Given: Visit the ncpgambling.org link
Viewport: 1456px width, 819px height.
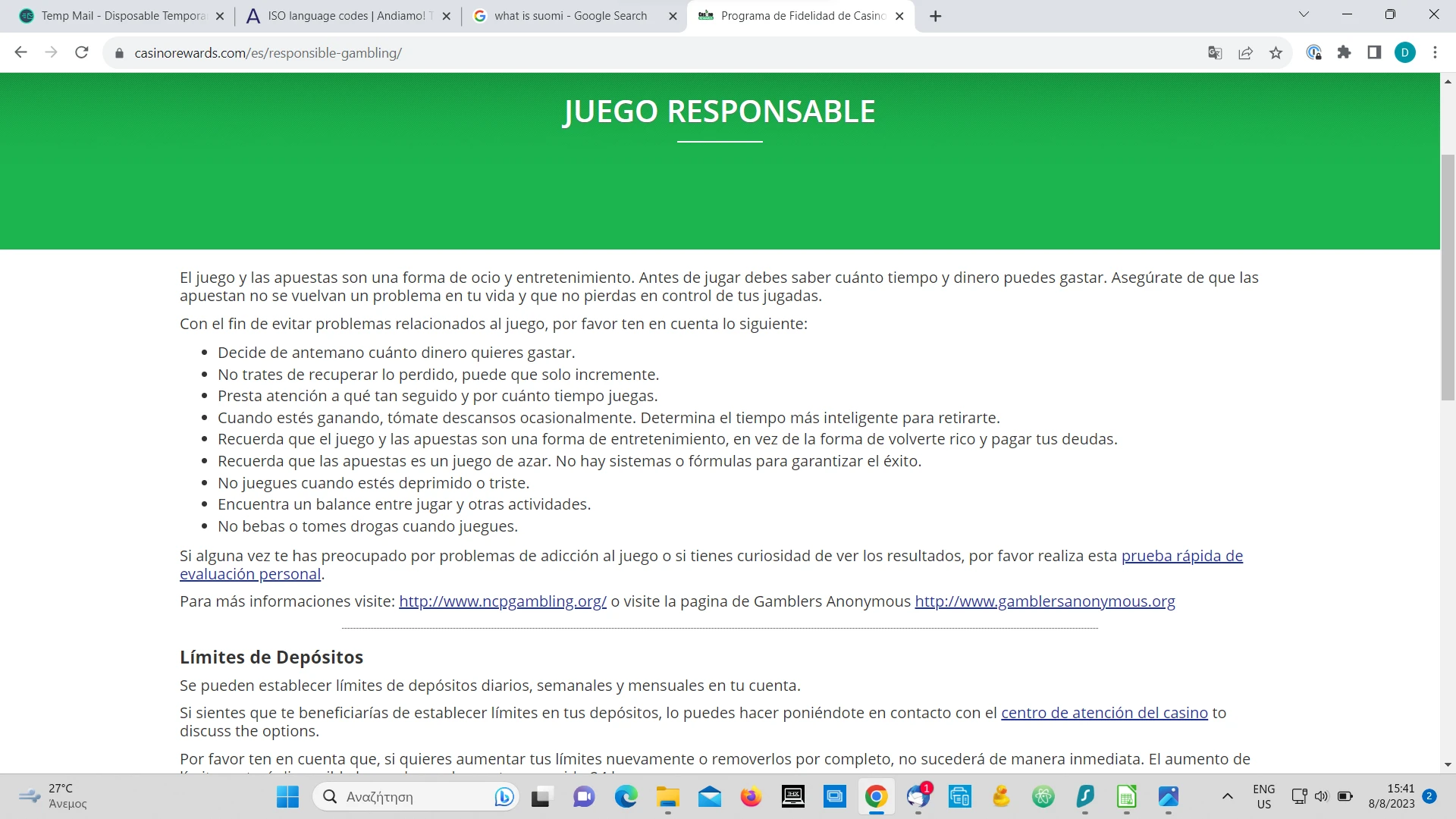Looking at the screenshot, I should (503, 601).
